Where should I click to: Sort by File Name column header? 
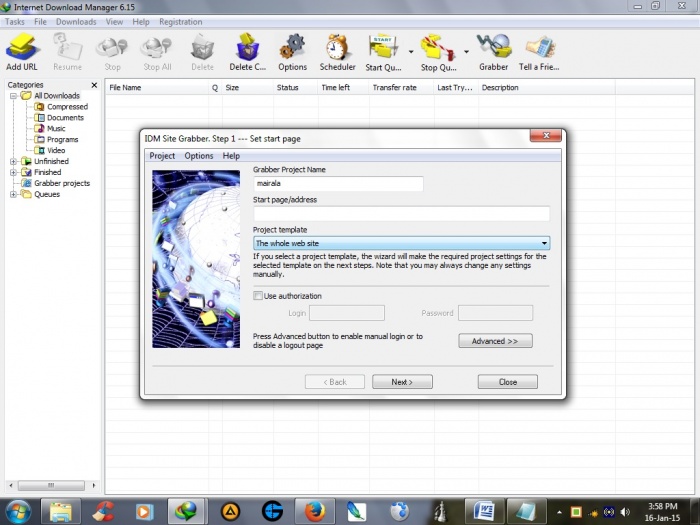[x=157, y=88]
